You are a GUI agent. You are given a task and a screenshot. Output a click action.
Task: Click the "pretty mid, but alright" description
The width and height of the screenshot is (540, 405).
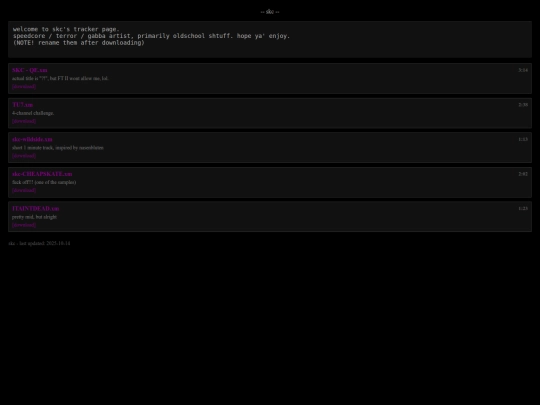34,217
